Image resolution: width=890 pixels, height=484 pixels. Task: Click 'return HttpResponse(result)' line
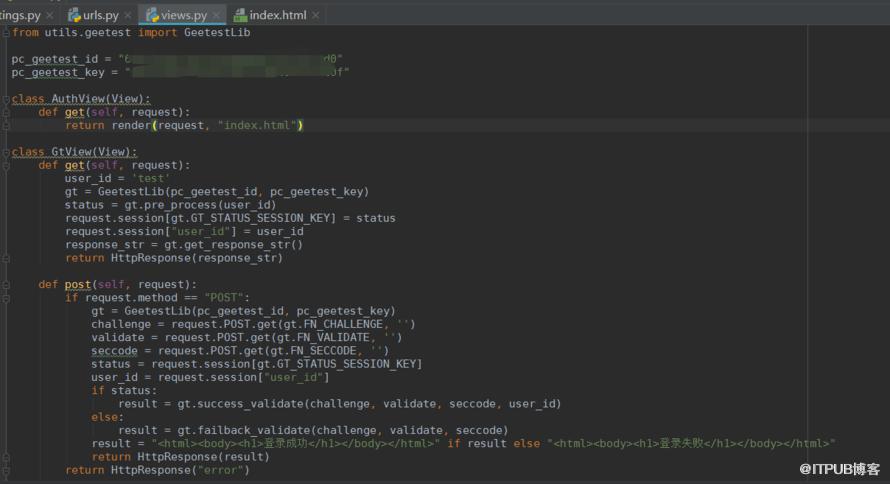pyautogui.click(x=180, y=457)
